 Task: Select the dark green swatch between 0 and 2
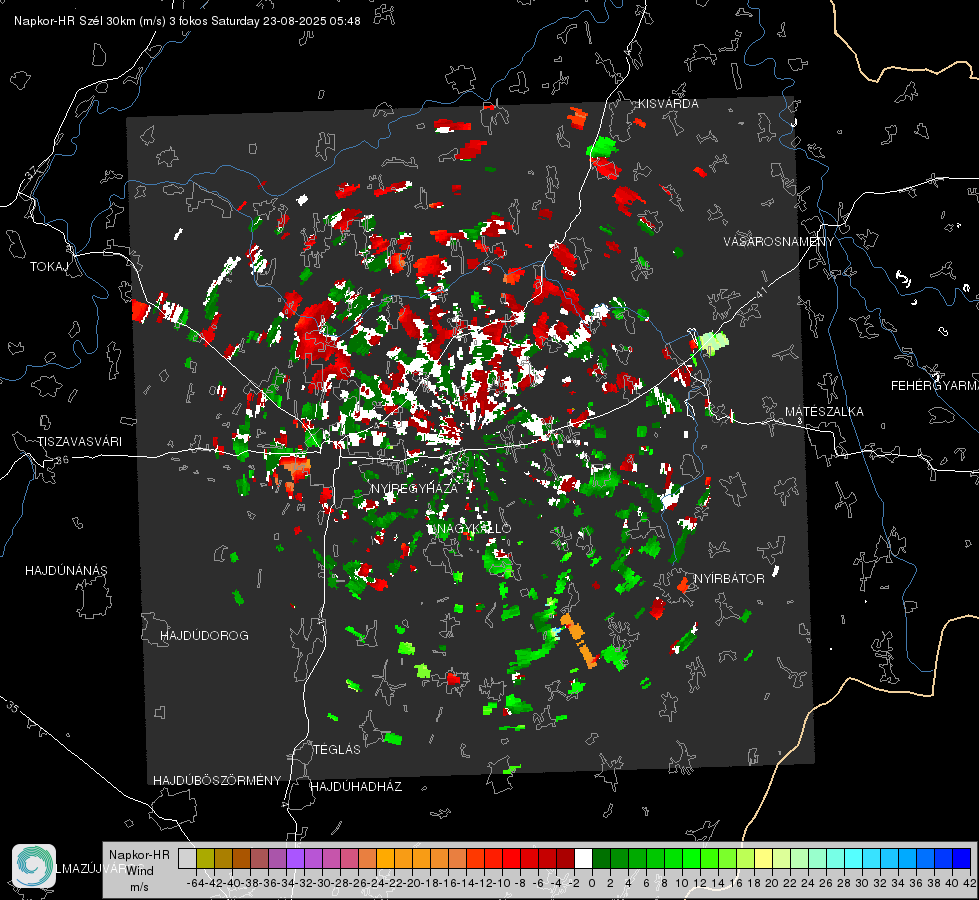click(x=601, y=858)
